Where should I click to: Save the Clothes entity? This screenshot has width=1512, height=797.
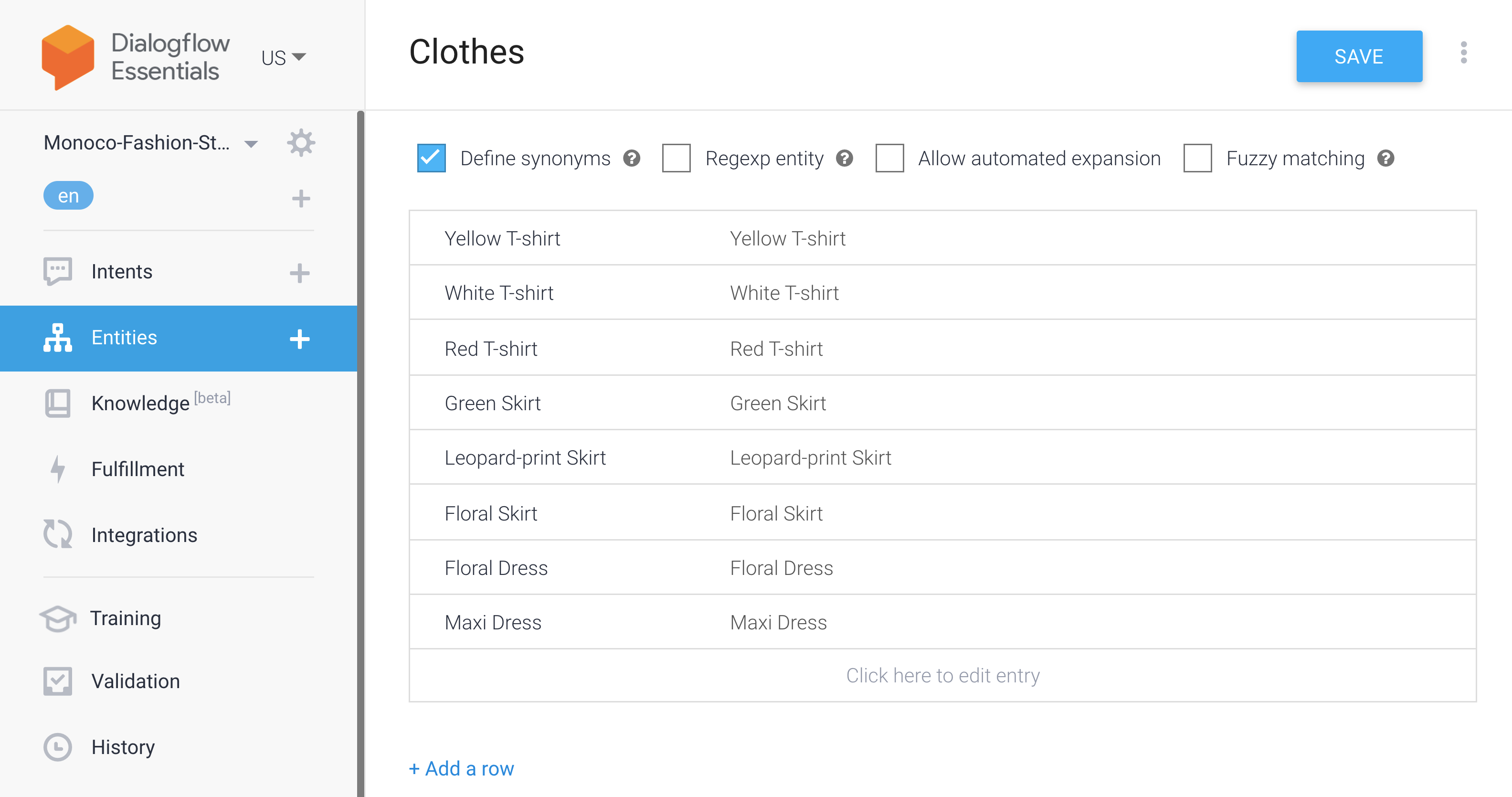[x=1359, y=56]
